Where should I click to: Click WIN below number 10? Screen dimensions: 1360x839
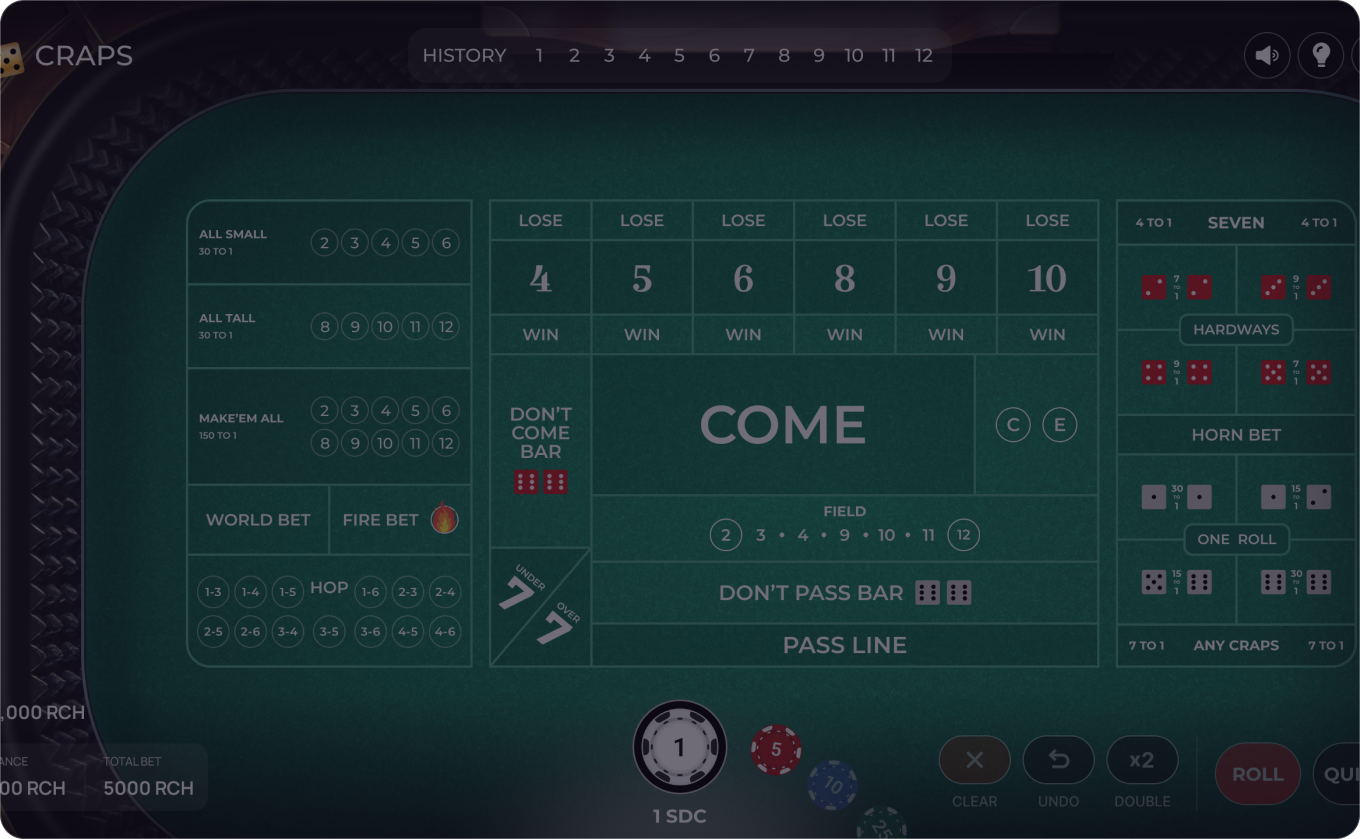click(1047, 335)
